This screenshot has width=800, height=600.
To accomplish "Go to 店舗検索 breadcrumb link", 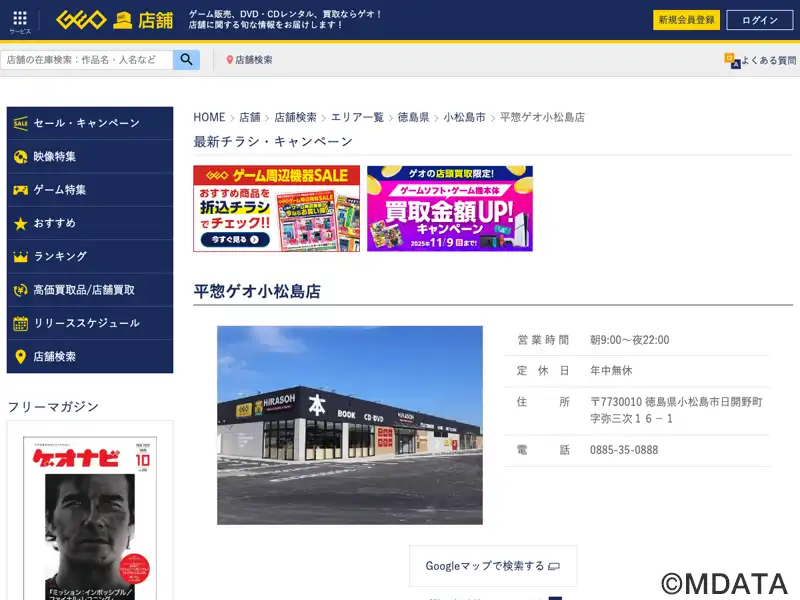I will click(295, 117).
